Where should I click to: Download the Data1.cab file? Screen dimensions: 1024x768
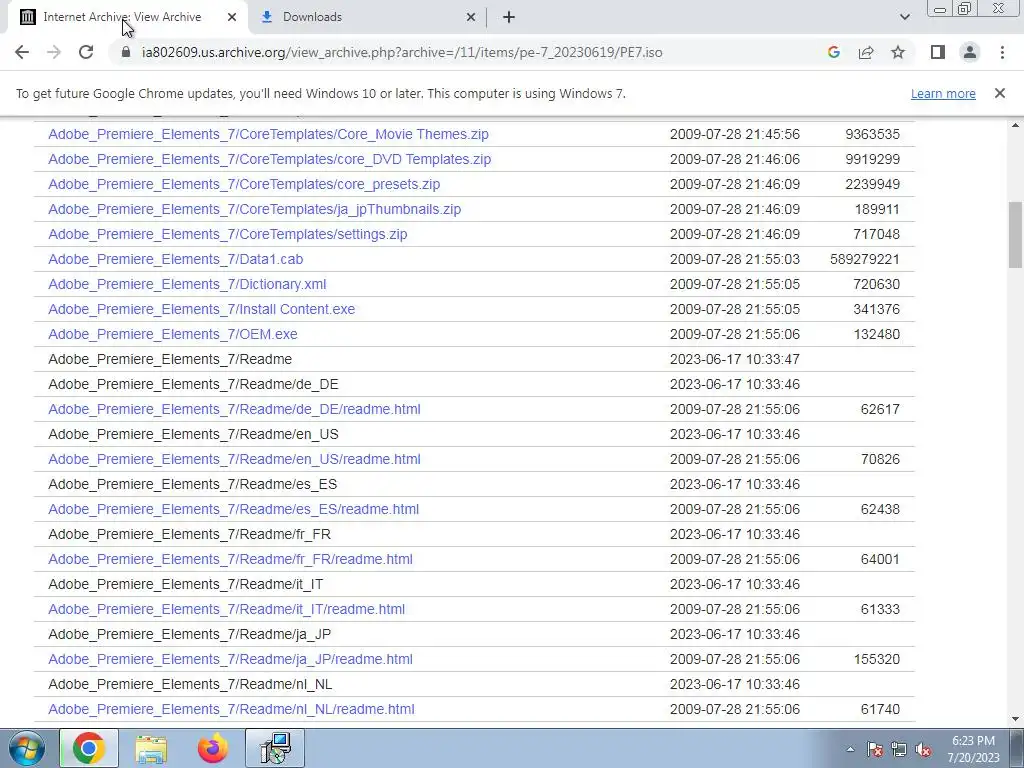(176, 259)
